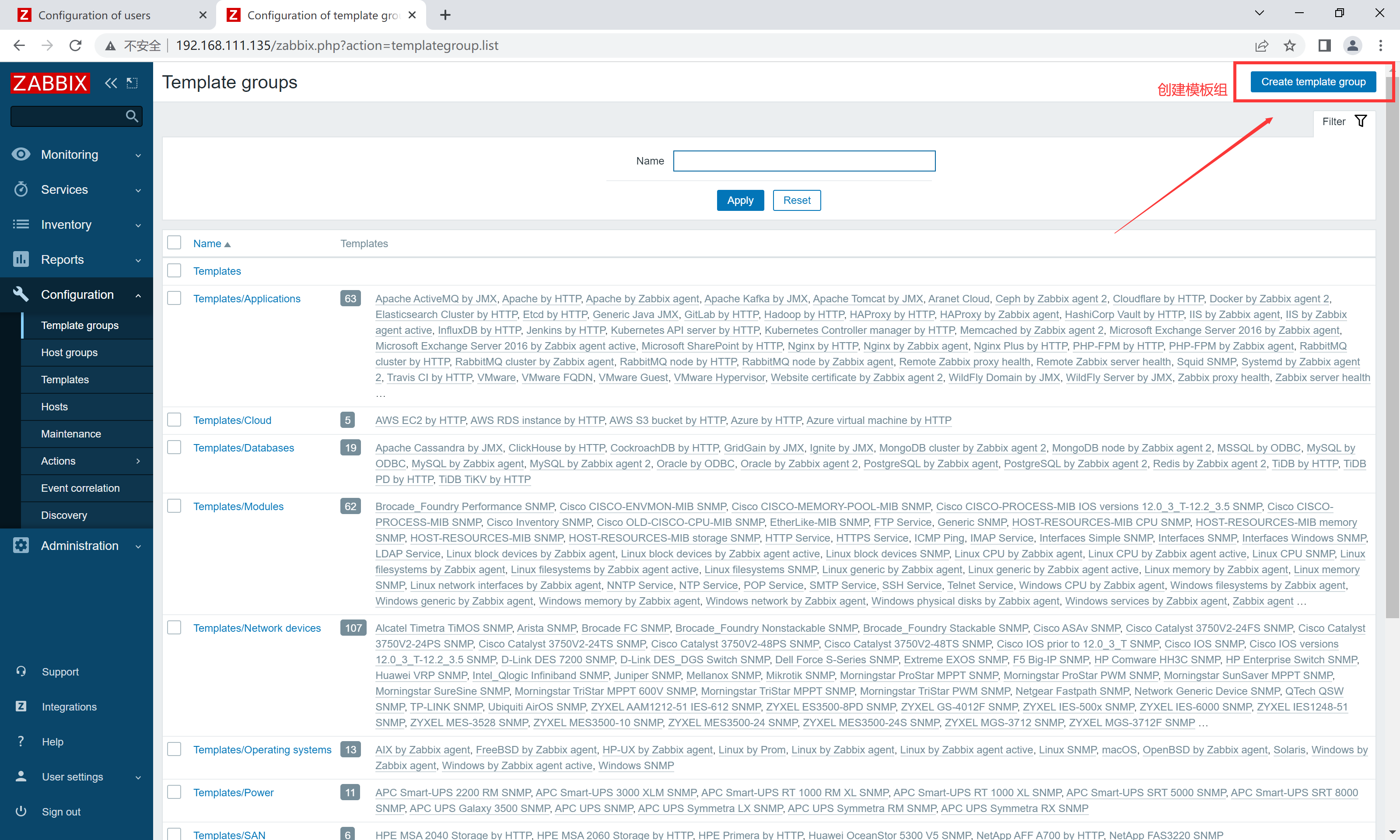Open Event correlation menu item
Image resolution: width=1400 pixels, height=840 pixels.
tap(87, 488)
